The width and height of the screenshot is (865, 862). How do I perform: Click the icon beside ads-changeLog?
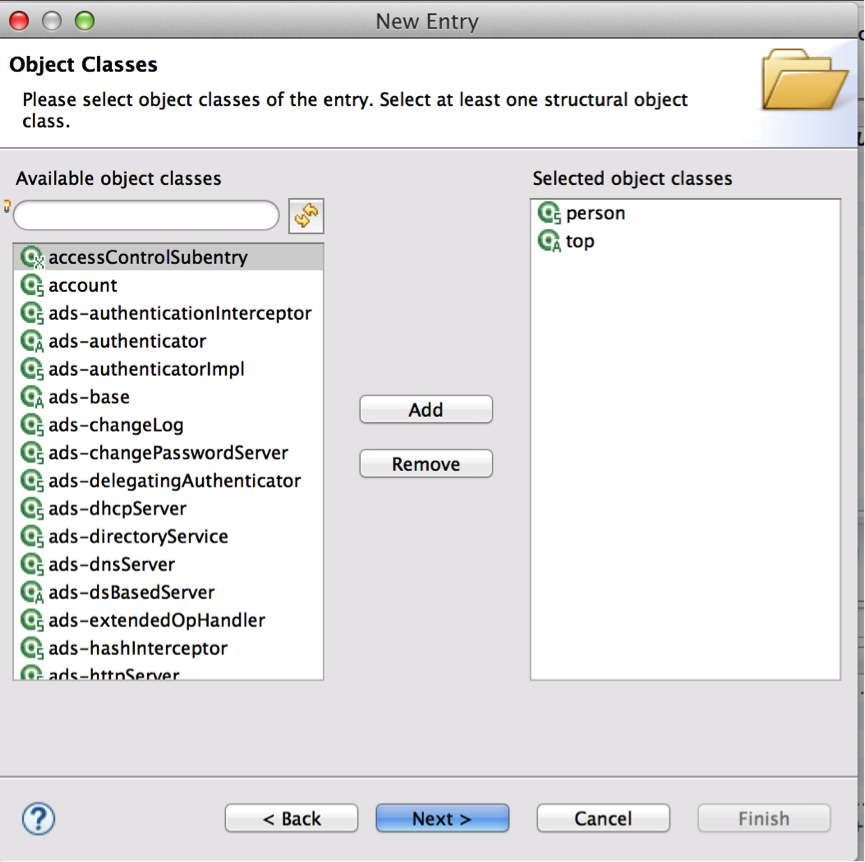31,425
